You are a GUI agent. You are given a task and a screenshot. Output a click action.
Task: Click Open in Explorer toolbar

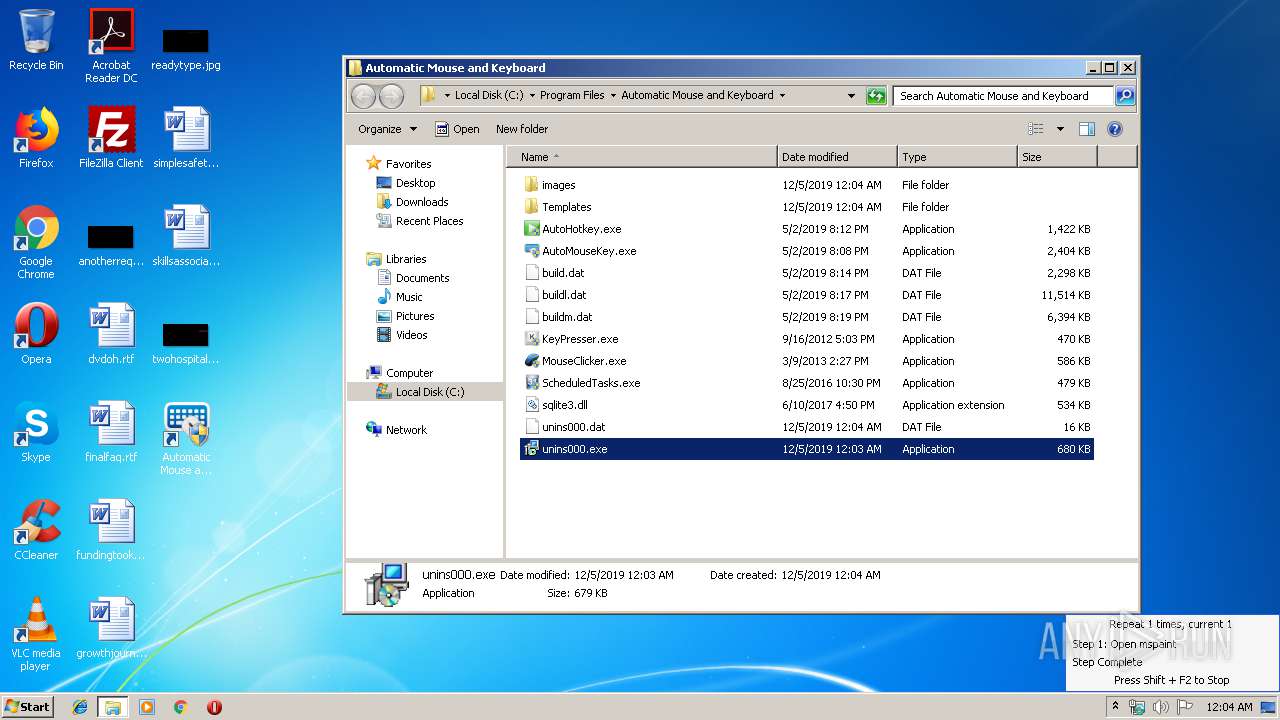(457, 129)
